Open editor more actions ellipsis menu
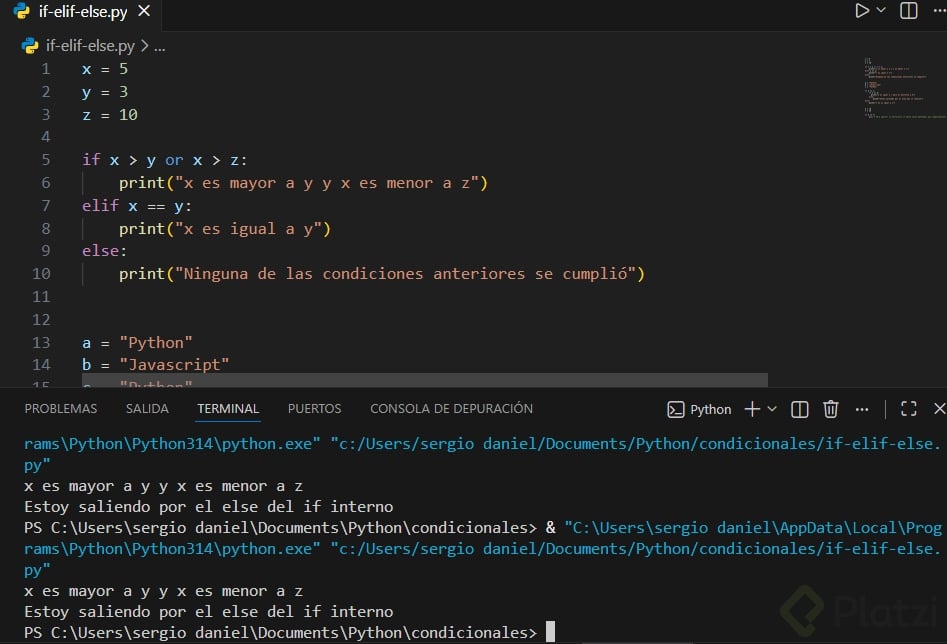This screenshot has height=644, width=947. coord(938,11)
